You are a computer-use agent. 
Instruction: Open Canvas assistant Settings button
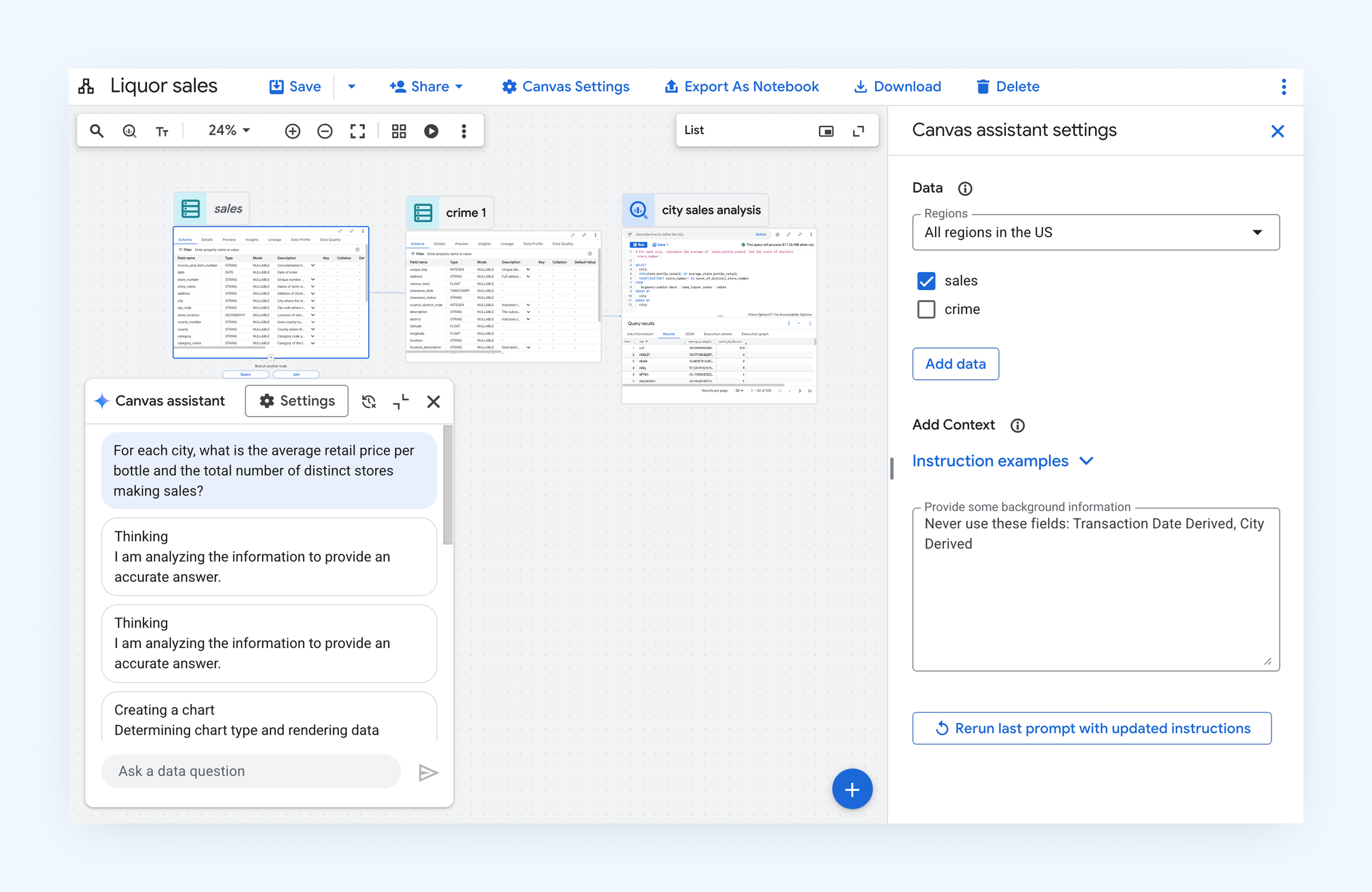pos(297,401)
